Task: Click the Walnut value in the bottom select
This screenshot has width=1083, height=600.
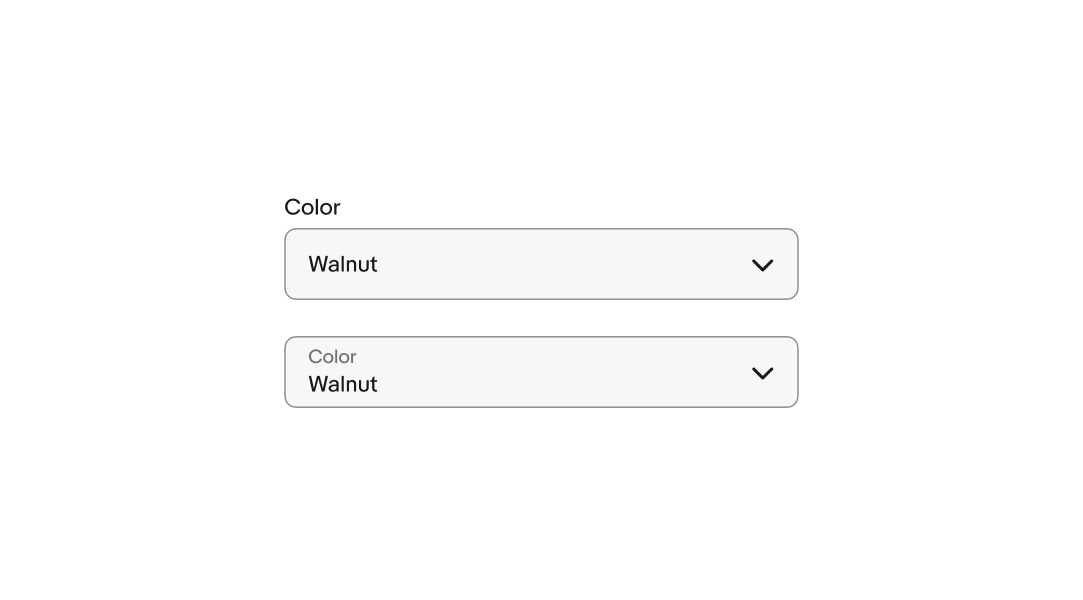Action: [x=343, y=384]
